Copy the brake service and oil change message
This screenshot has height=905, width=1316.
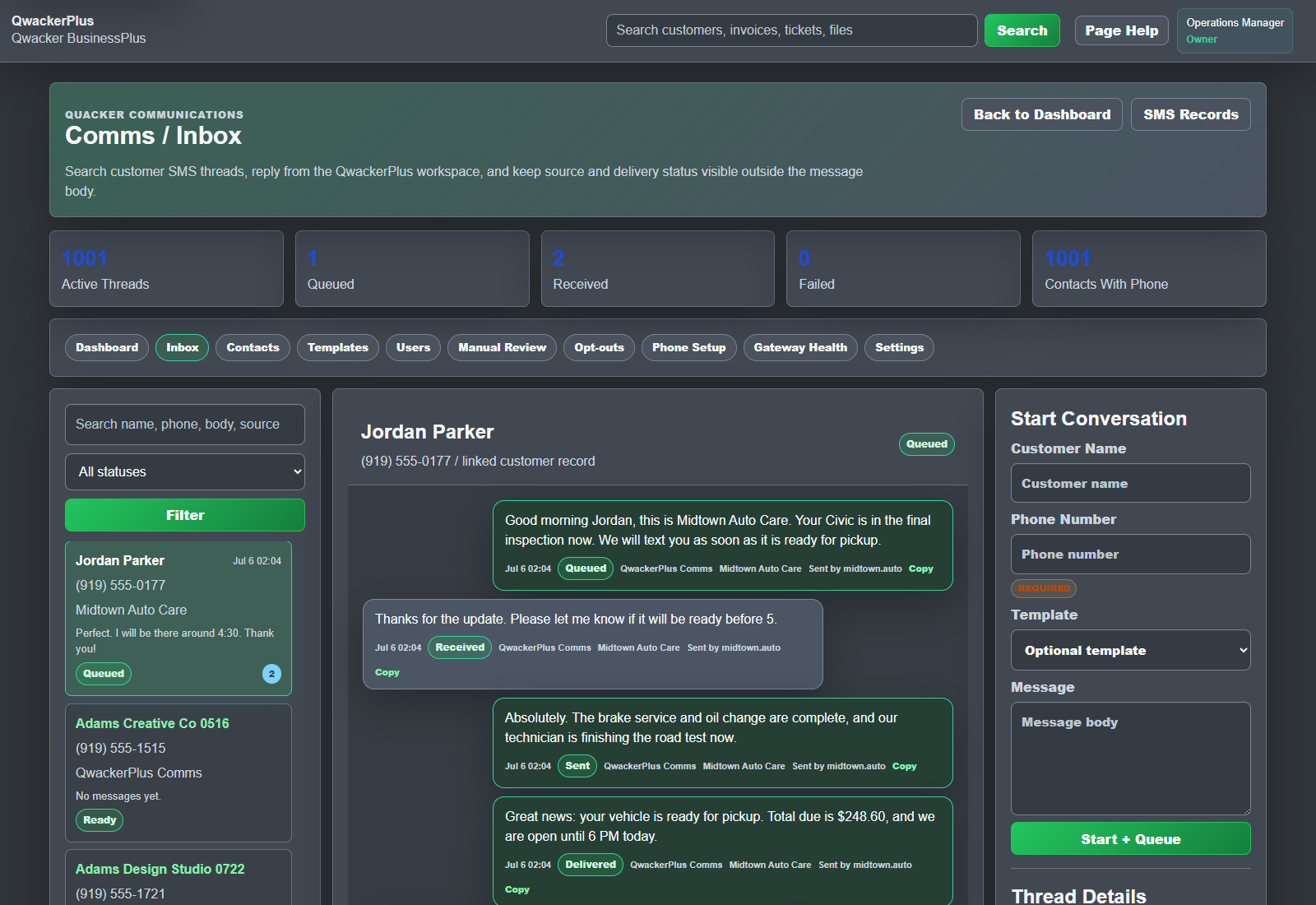pos(904,766)
